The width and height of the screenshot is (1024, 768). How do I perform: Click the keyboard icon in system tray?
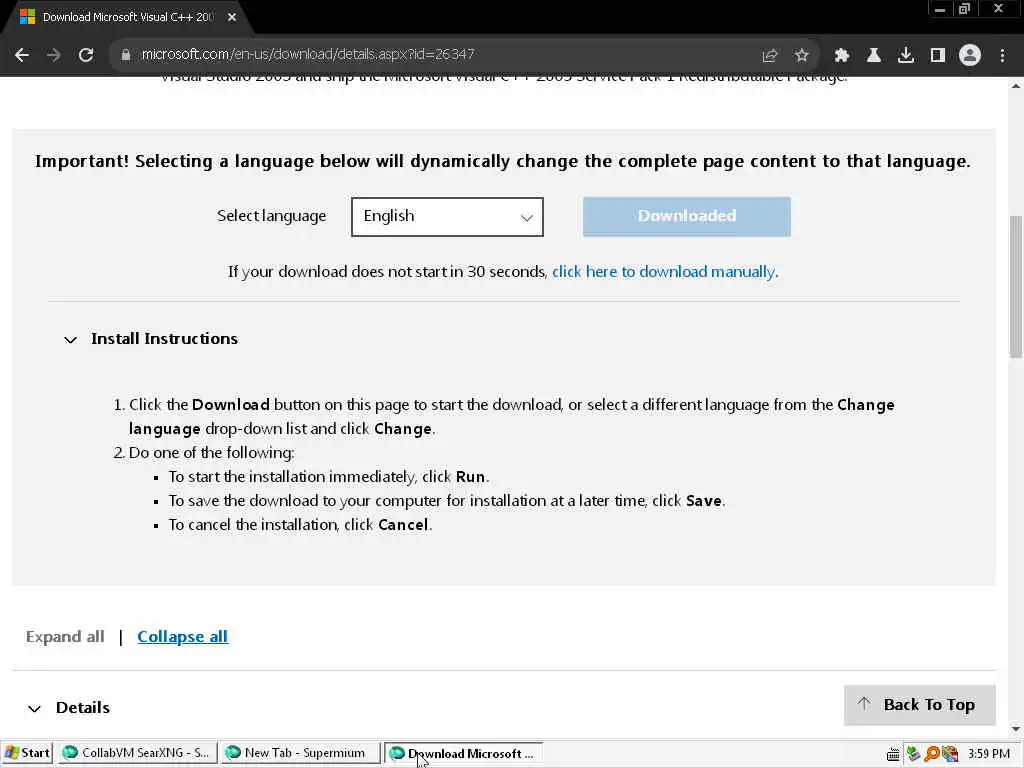893,754
